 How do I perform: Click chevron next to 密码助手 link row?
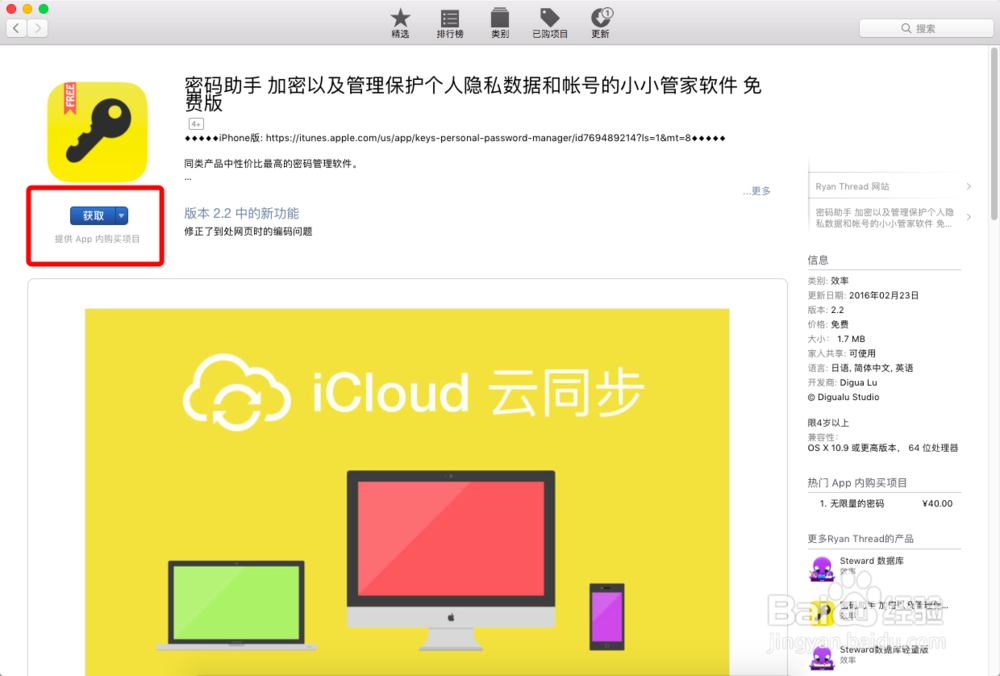[x=969, y=217]
